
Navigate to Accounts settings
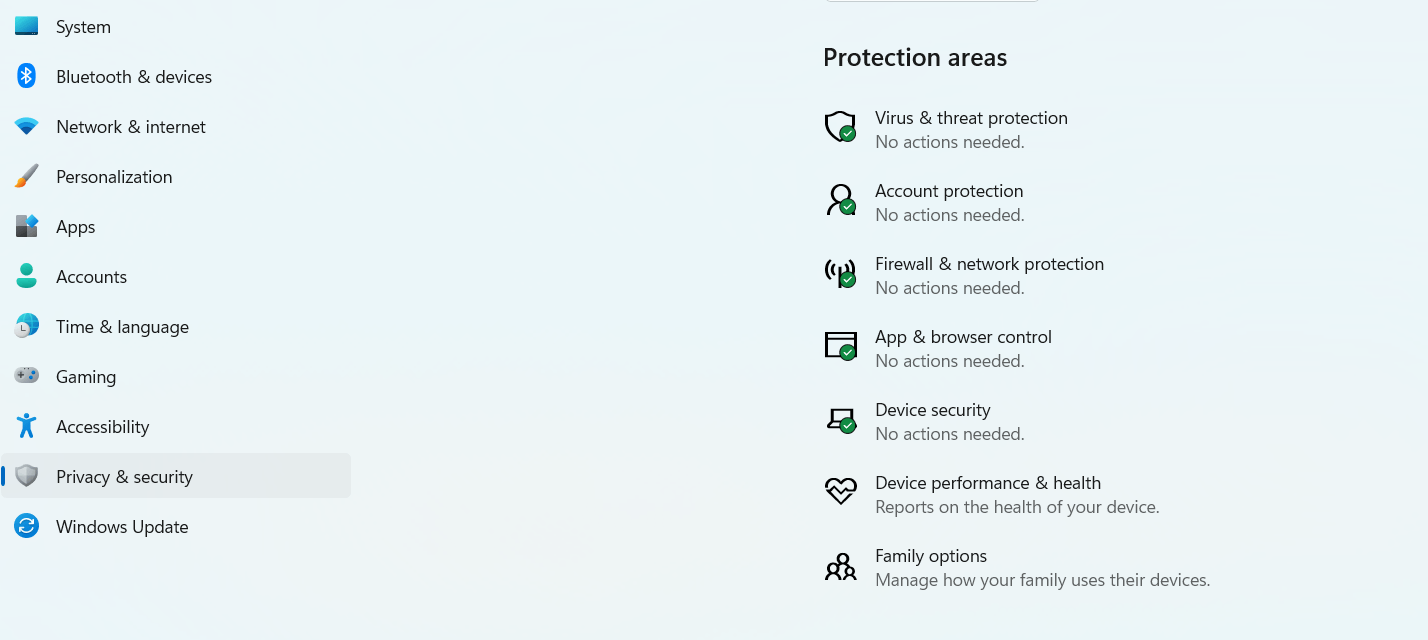click(x=91, y=277)
